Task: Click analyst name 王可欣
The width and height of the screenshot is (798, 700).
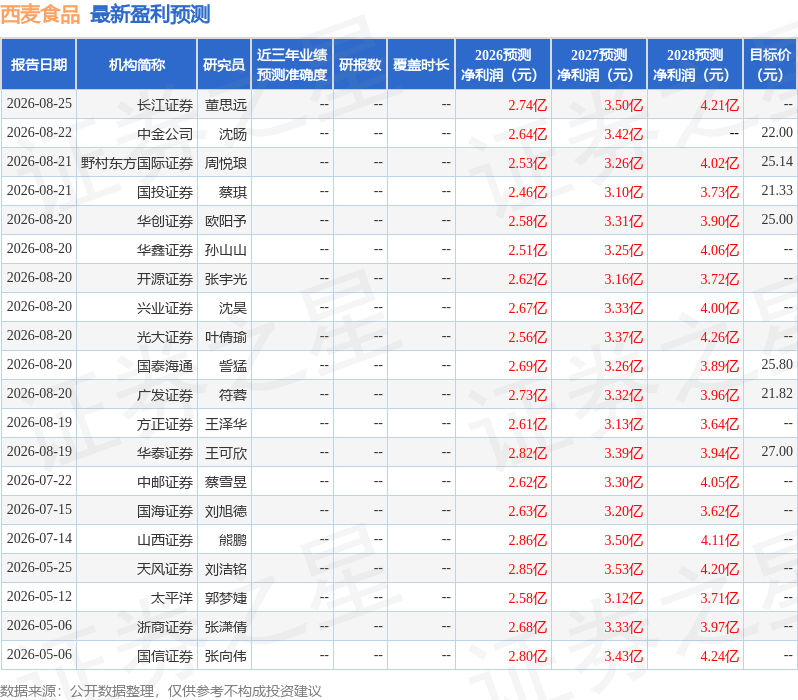Action: [225, 453]
